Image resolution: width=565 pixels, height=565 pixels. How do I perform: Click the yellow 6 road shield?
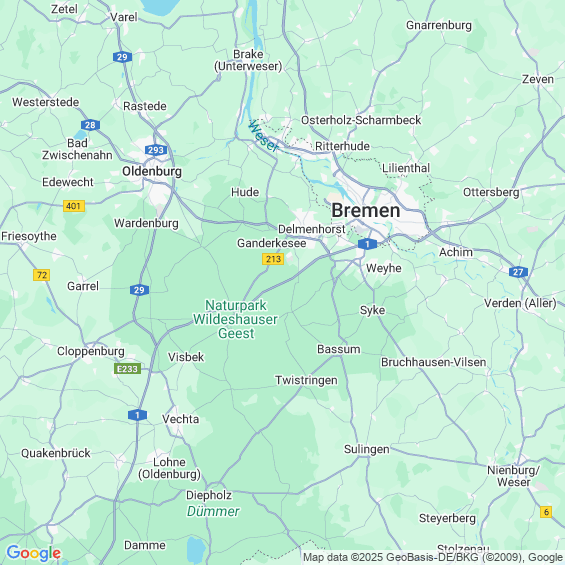(546, 512)
